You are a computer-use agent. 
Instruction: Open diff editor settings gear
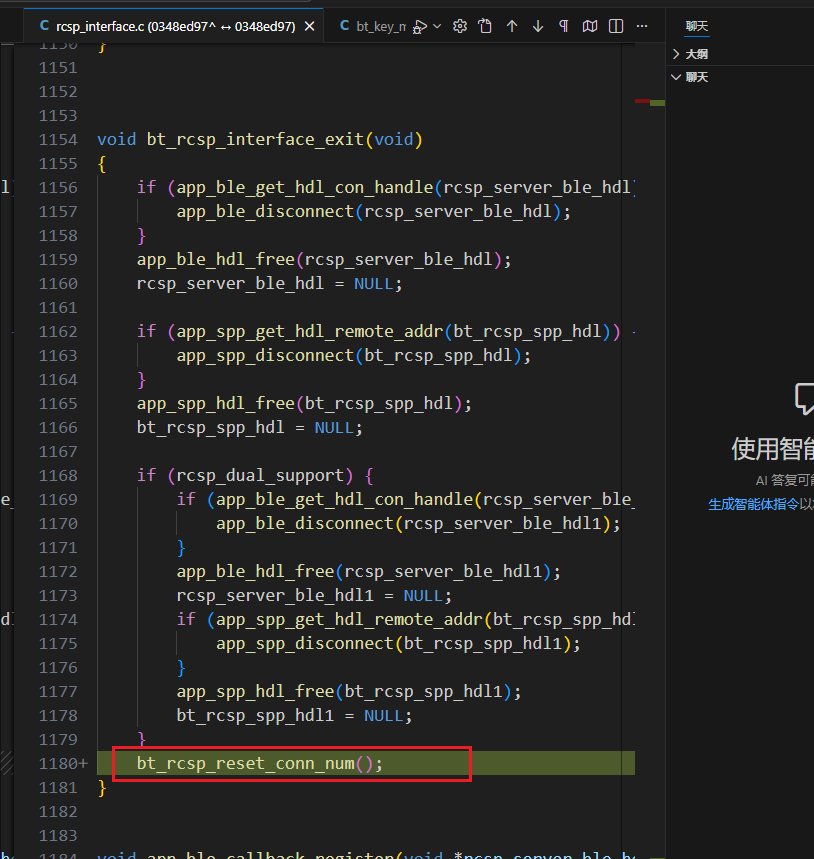[460, 26]
